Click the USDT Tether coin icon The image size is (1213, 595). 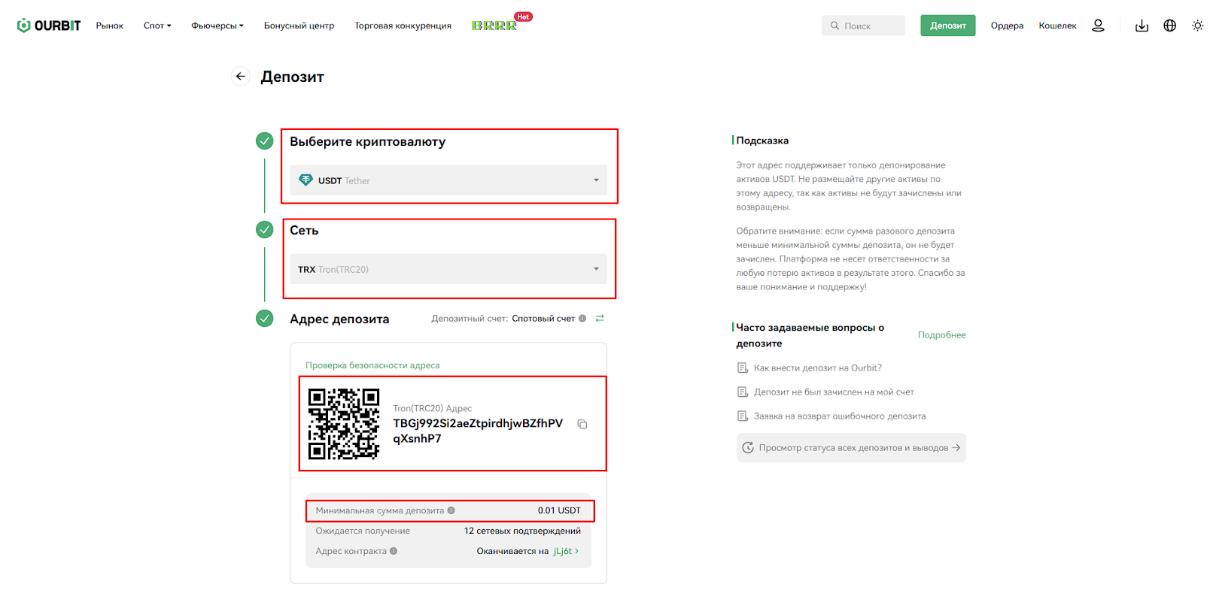[306, 180]
